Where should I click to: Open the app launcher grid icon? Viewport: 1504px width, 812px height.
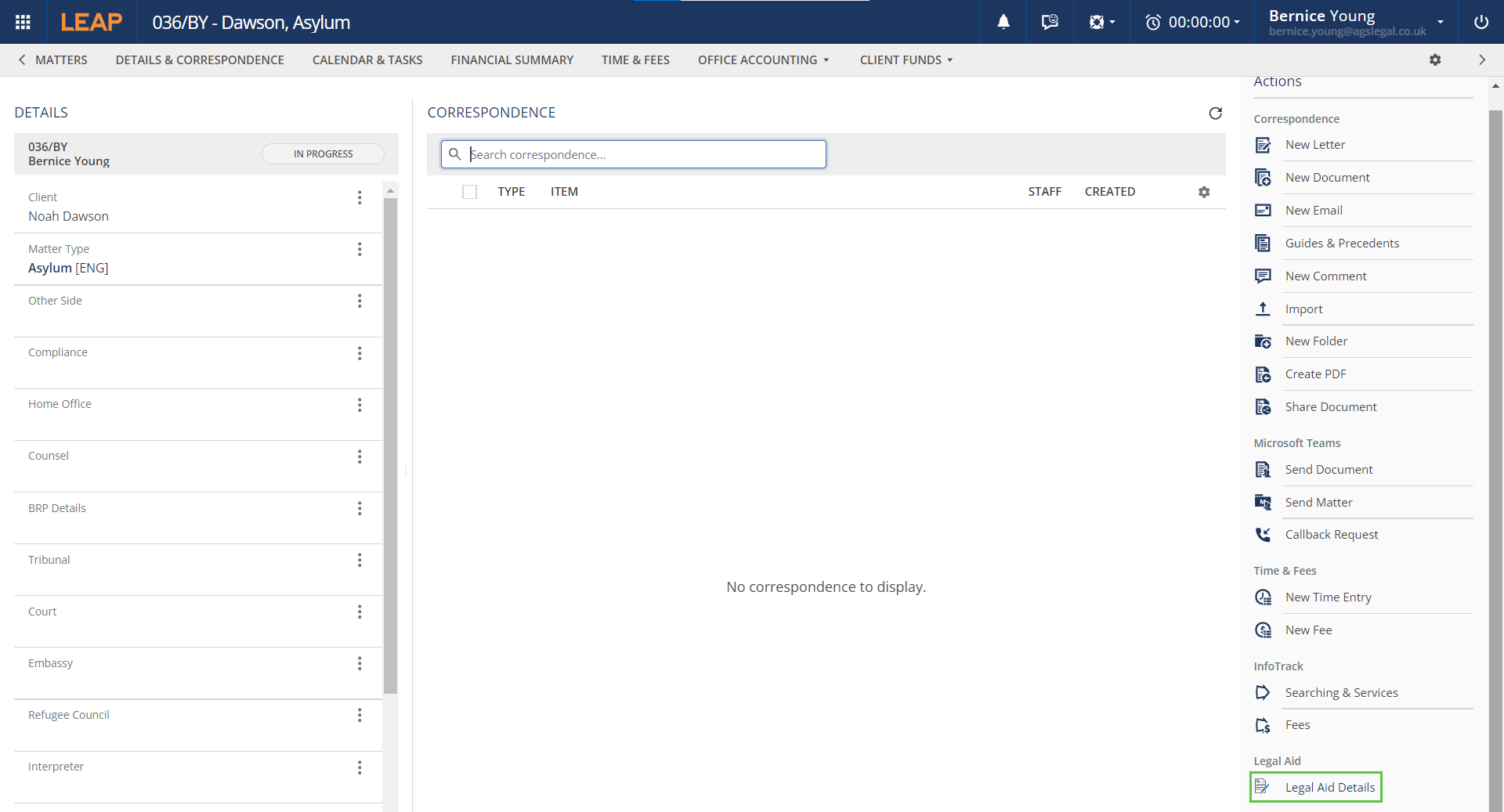click(23, 22)
